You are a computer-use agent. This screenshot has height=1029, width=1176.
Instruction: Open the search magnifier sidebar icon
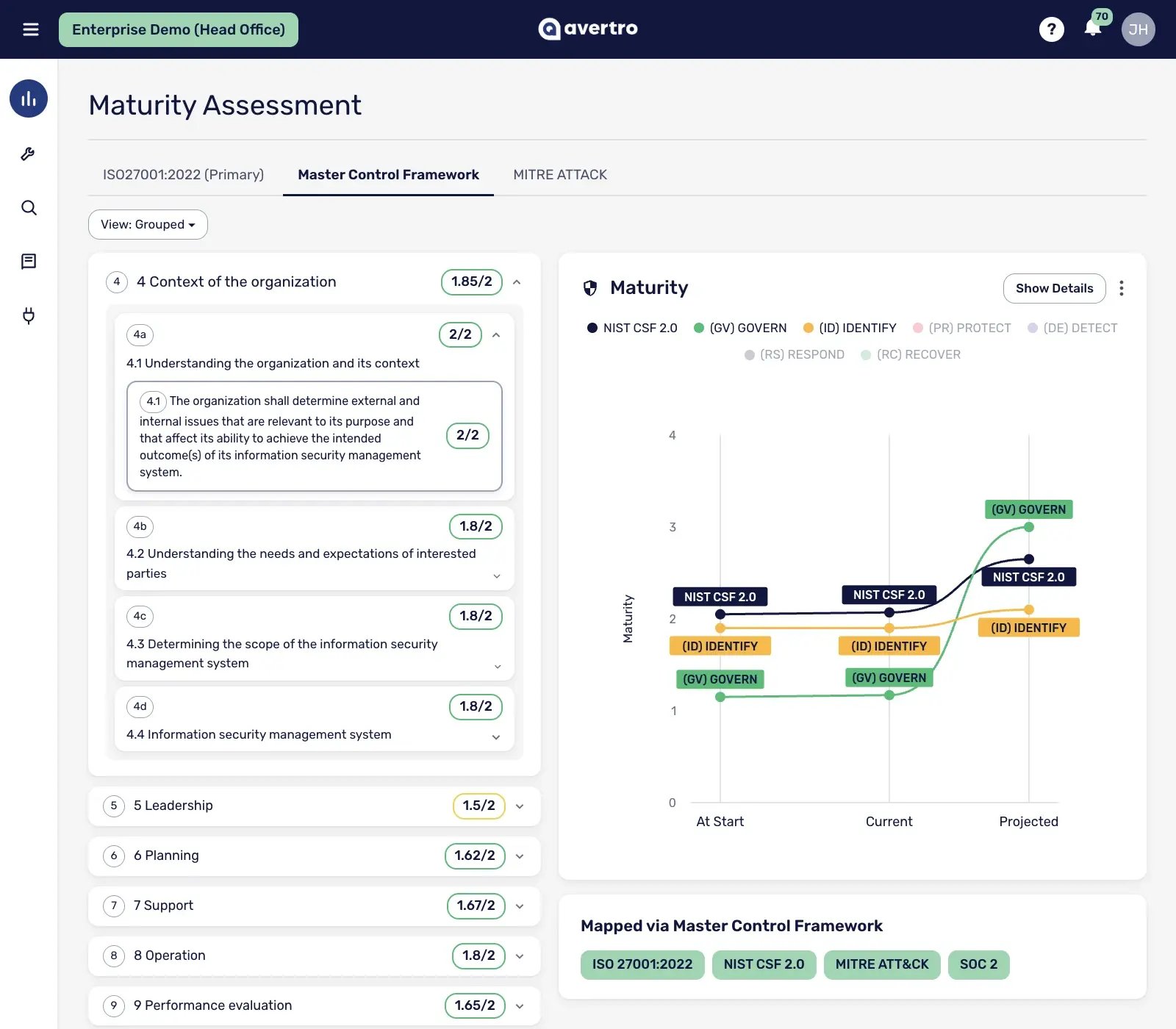[x=29, y=208]
